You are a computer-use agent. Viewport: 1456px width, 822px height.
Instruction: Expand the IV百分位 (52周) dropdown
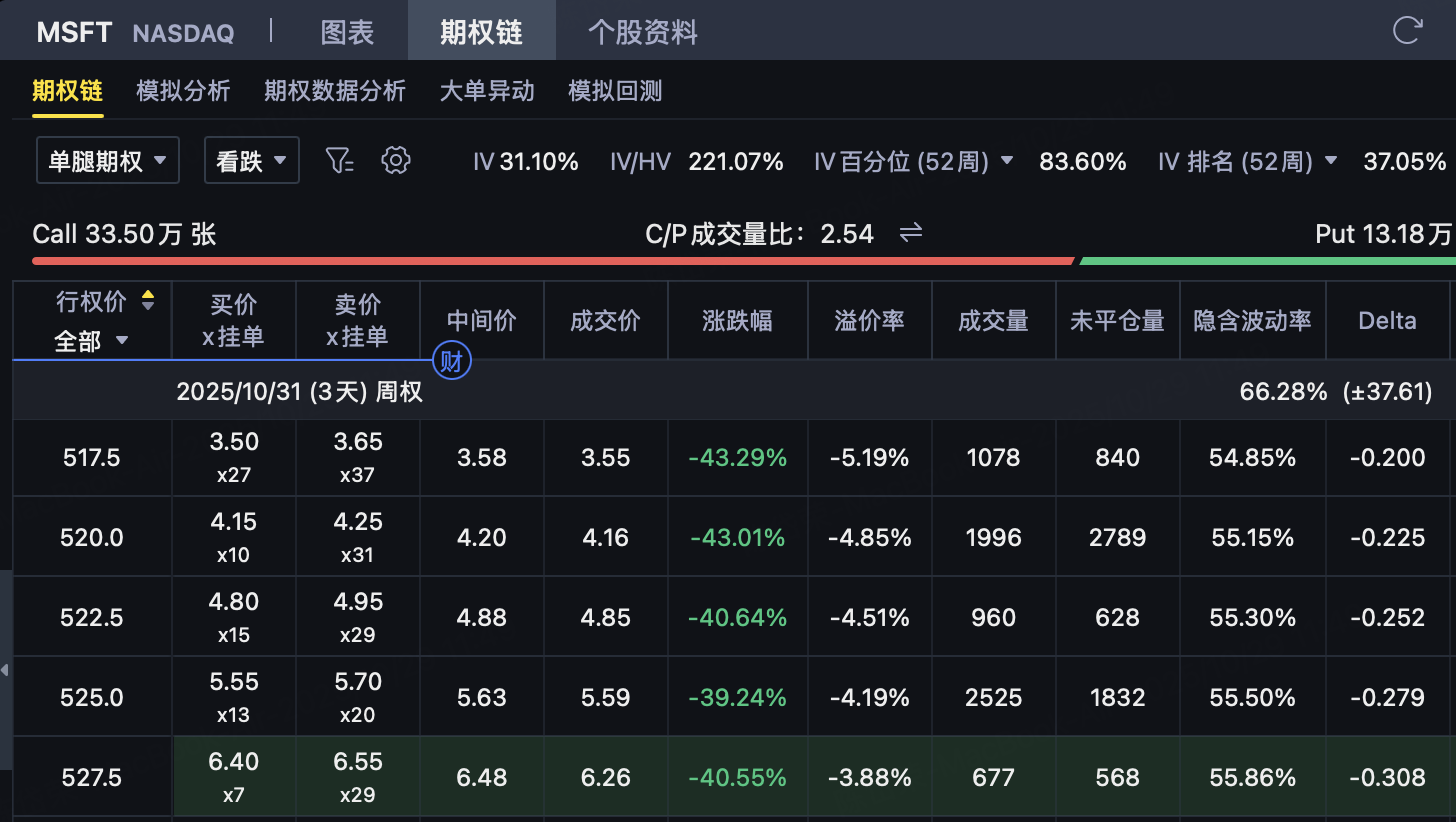(1007, 161)
